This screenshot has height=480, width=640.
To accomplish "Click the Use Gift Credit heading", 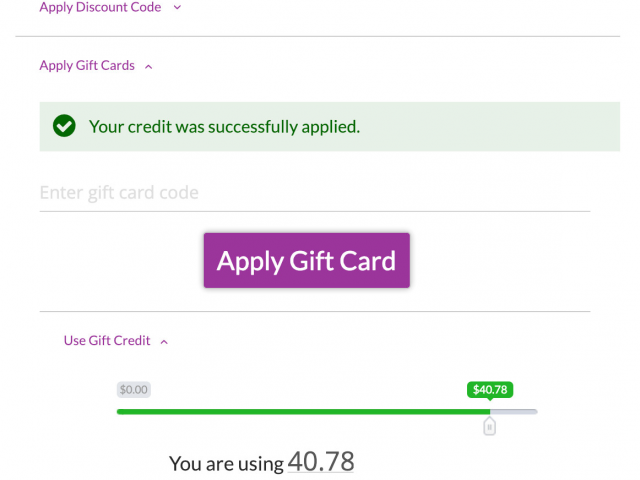I will click(107, 340).
